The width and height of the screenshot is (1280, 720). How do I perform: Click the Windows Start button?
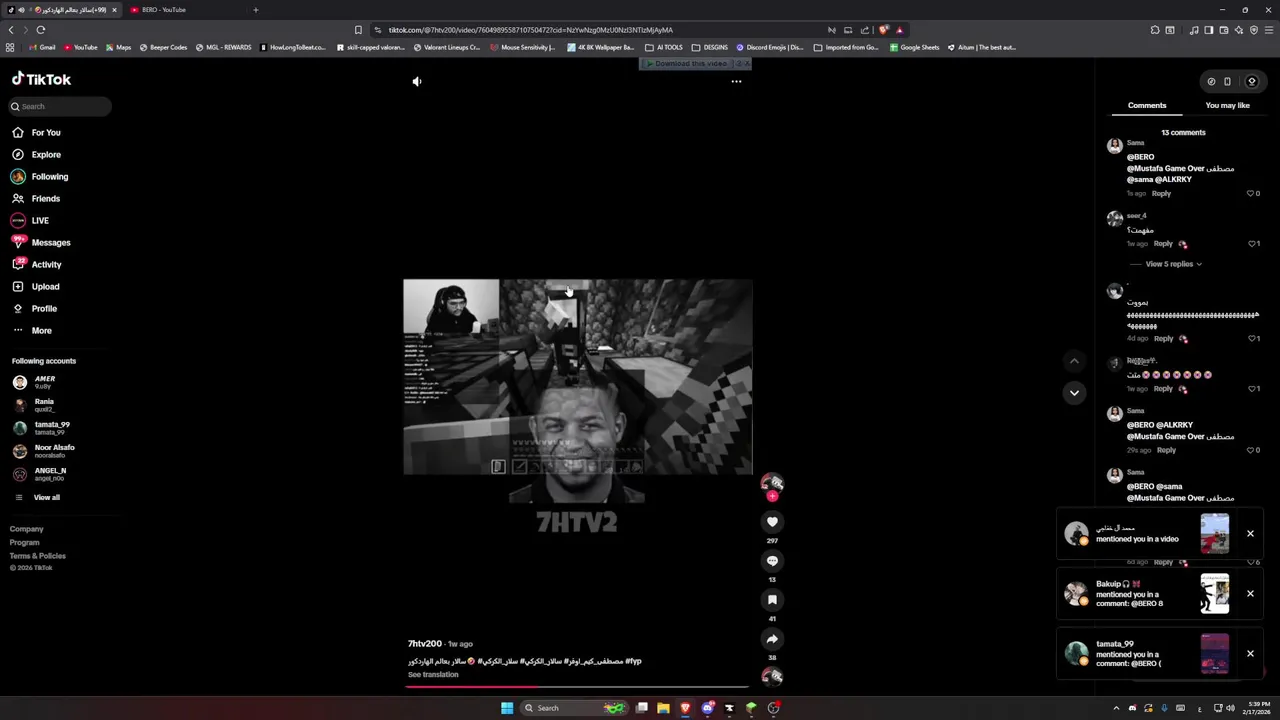[x=507, y=708]
